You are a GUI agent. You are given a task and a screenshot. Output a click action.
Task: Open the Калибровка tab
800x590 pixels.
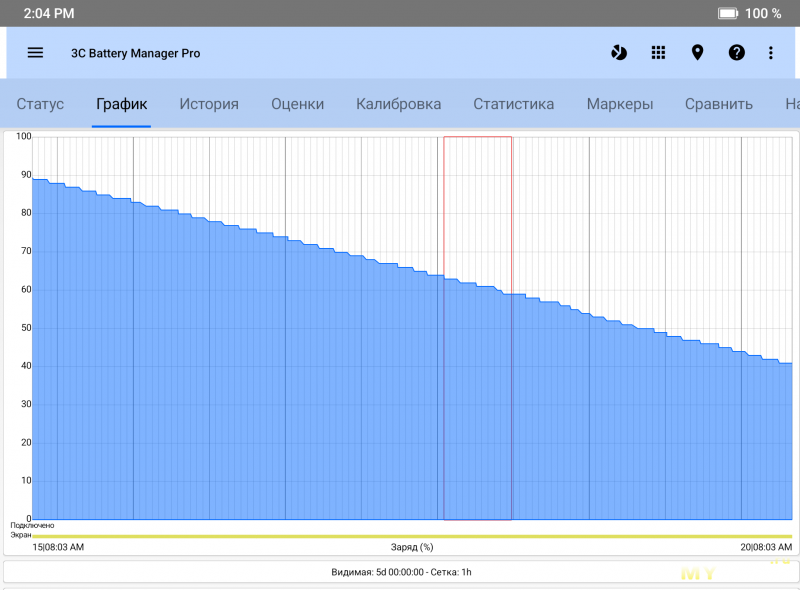(398, 104)
